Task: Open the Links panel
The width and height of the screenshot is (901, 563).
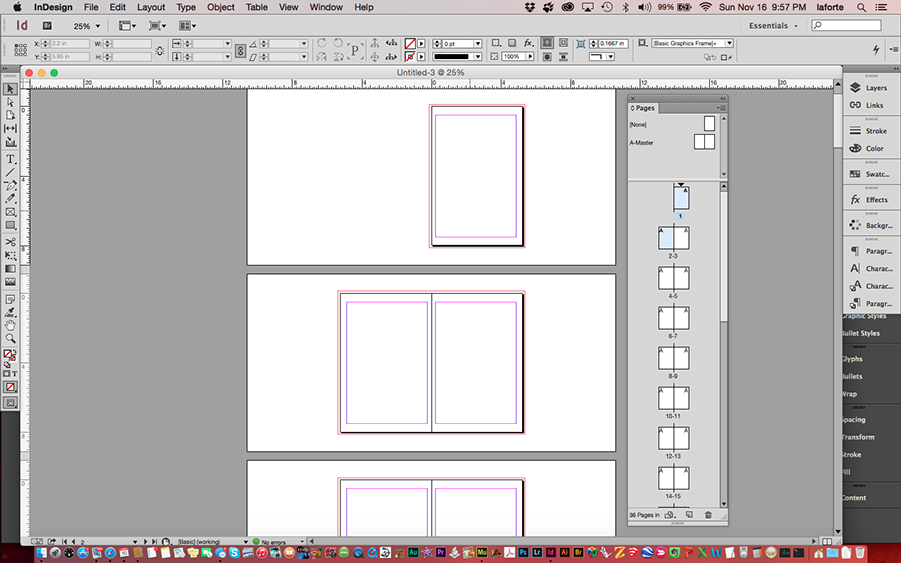Action: (869, 105)
